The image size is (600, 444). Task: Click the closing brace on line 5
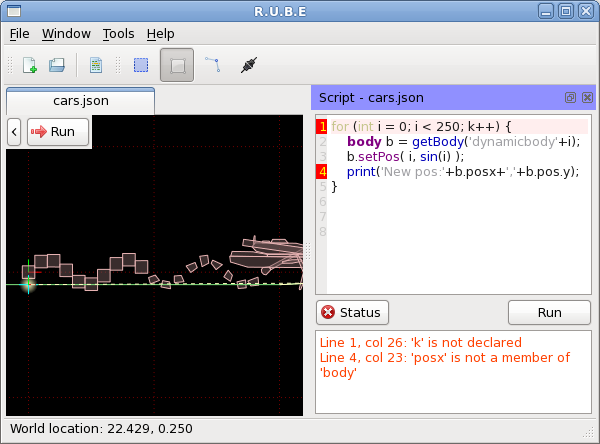click(x=334, y=186)
